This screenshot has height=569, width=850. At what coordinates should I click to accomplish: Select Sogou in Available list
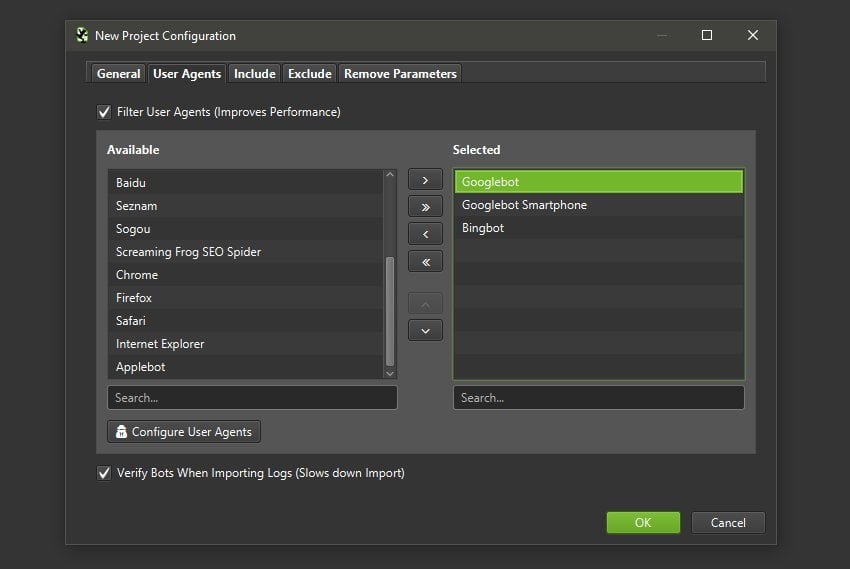click(x=246, y=229)
